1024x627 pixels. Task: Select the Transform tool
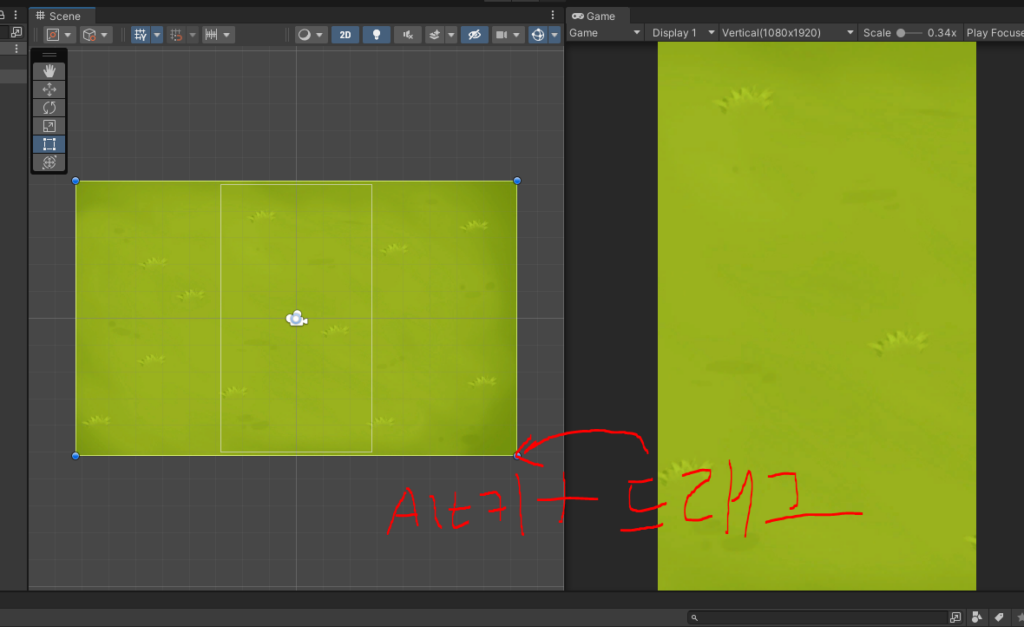click(49, 162)
